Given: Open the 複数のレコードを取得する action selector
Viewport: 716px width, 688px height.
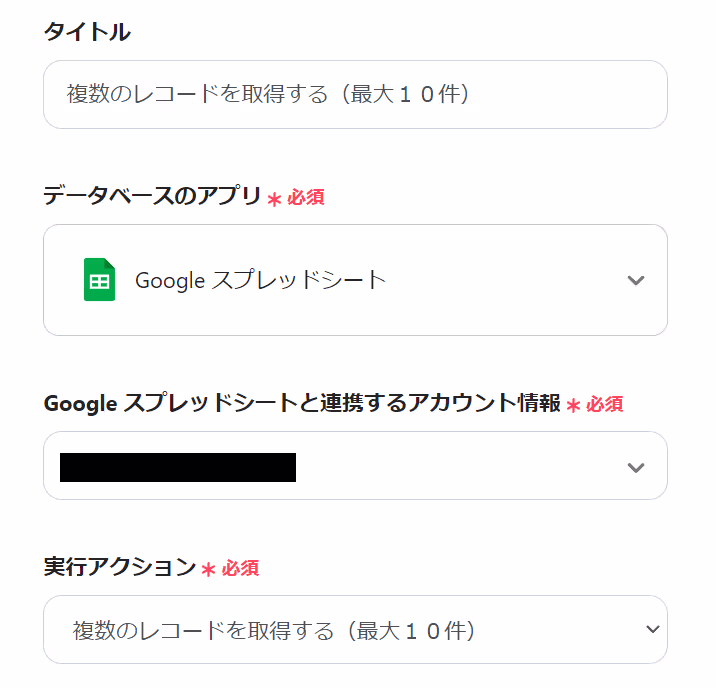Looking at the screenshot, I should coord(355,630).
